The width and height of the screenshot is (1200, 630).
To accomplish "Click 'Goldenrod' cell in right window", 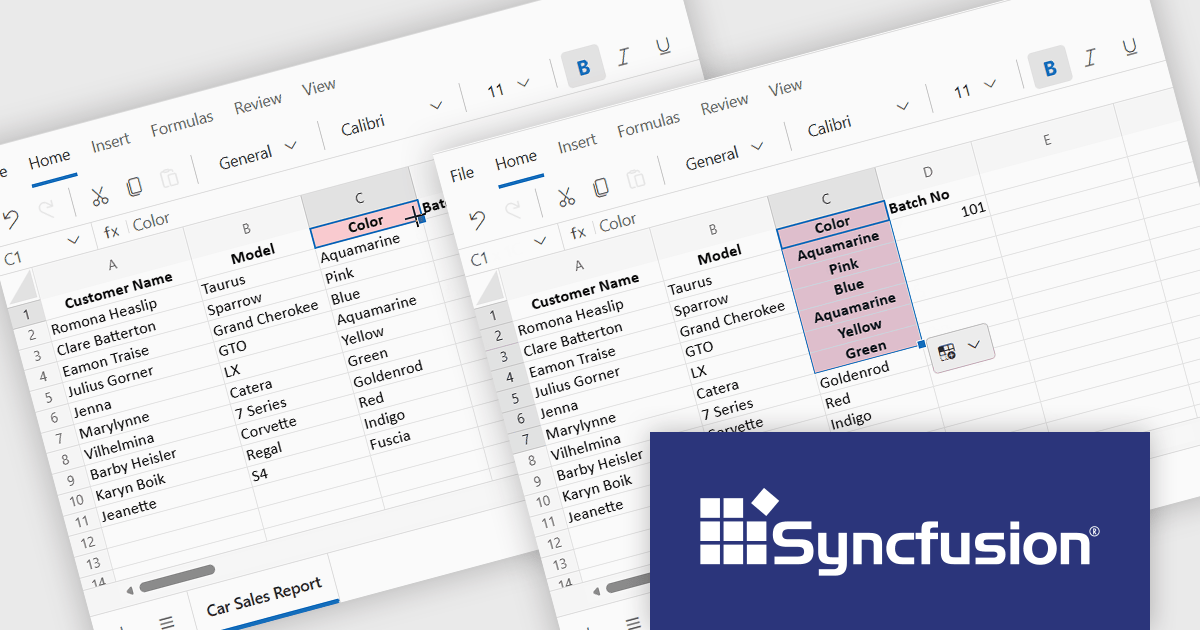I will [x=855, y=375].
